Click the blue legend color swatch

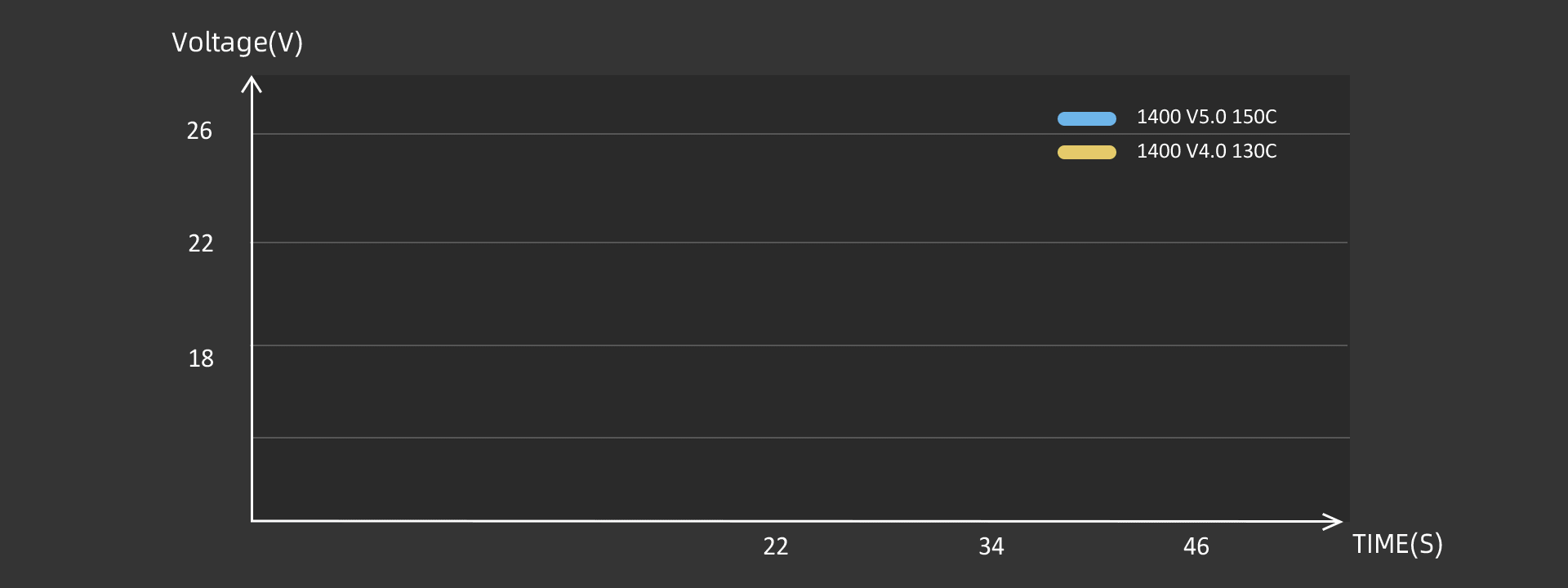(1086, 118)
